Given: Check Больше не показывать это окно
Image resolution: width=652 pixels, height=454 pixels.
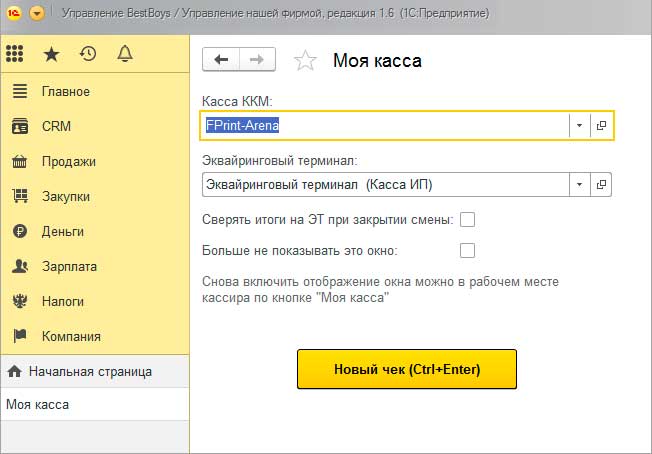Looking at the screenshot, I should point(467,250).
